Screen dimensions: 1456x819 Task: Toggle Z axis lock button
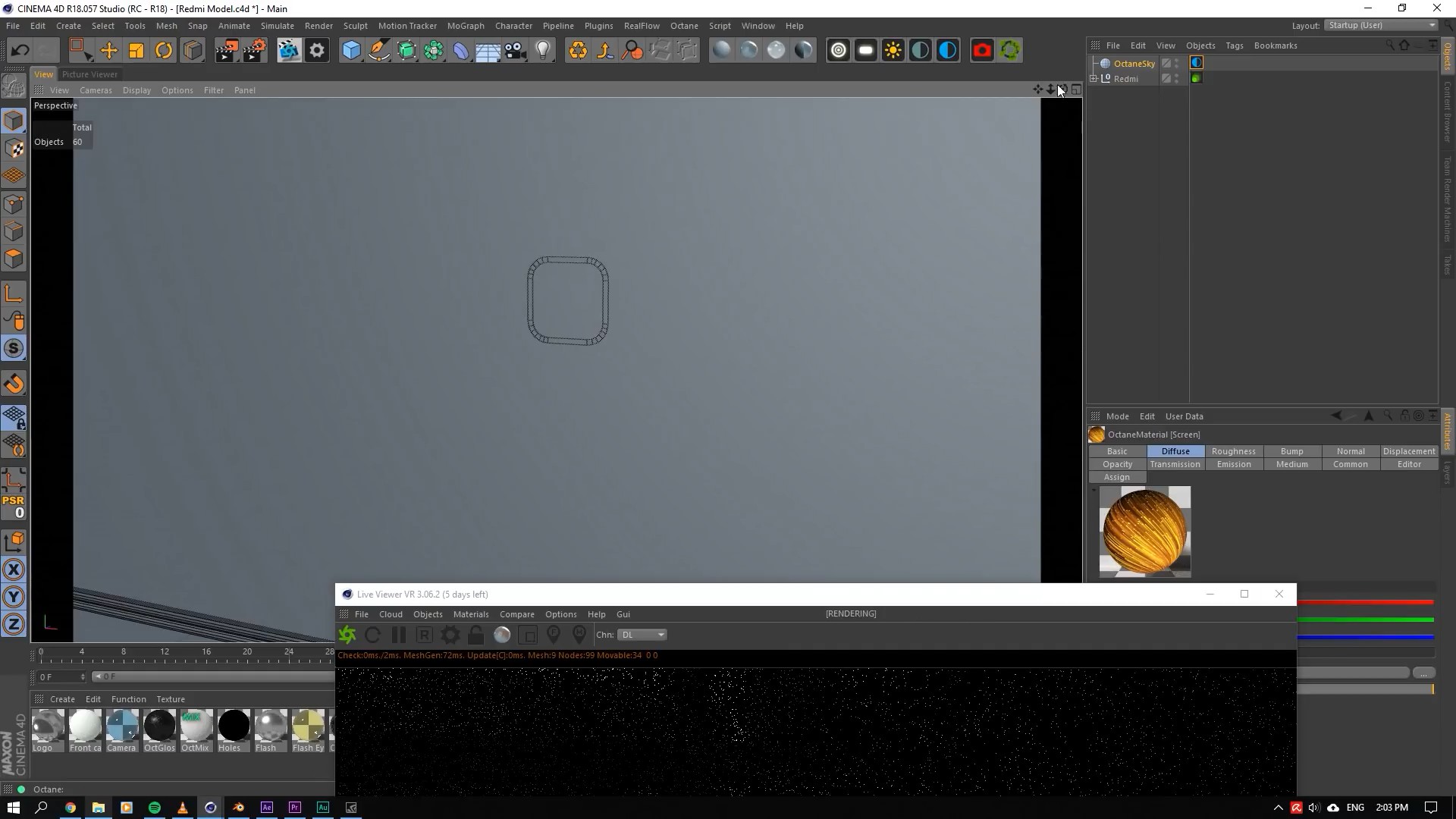coord(14,625)
